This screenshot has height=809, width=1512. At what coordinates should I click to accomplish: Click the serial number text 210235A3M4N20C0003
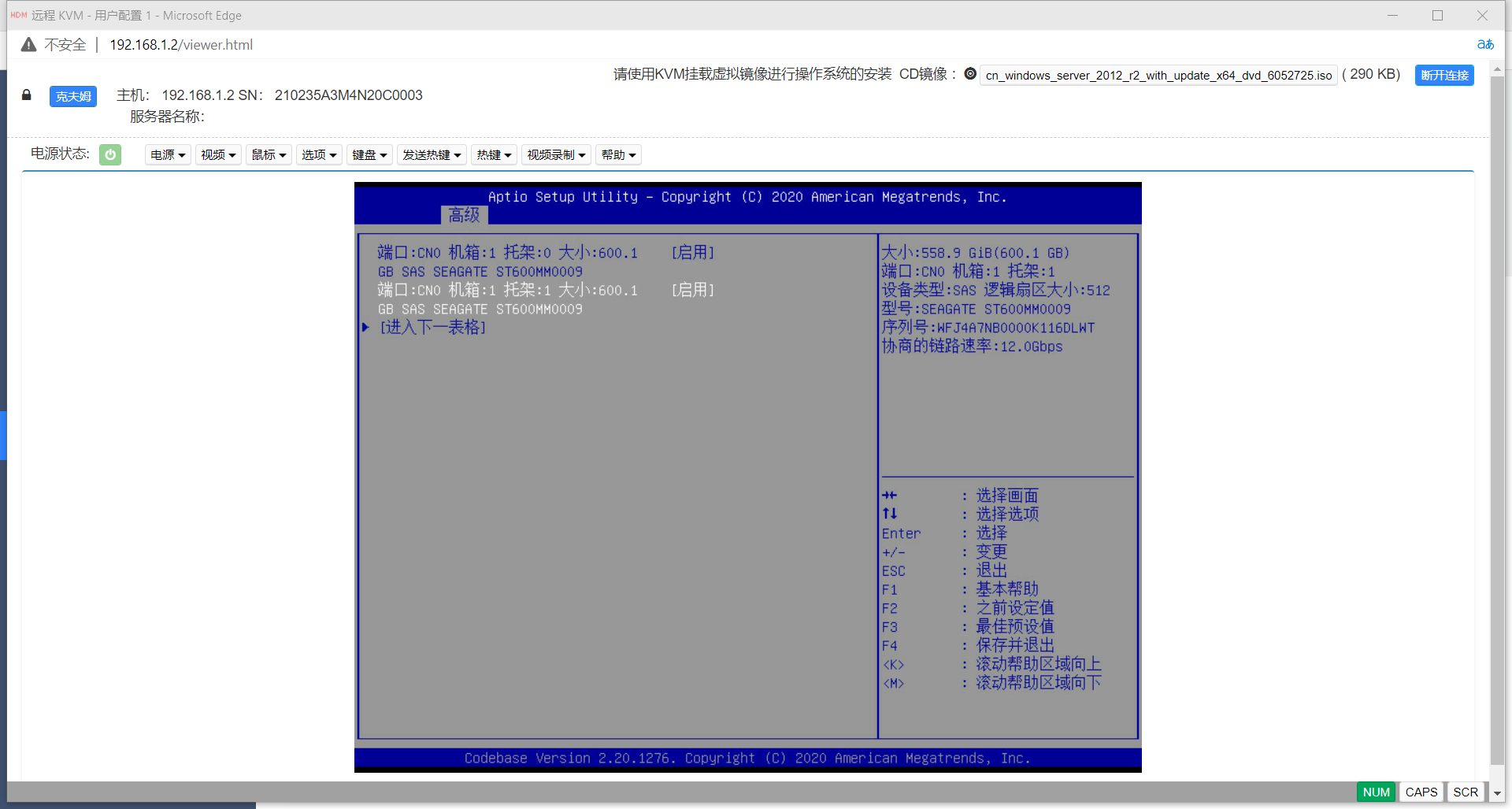pos(348,95)
